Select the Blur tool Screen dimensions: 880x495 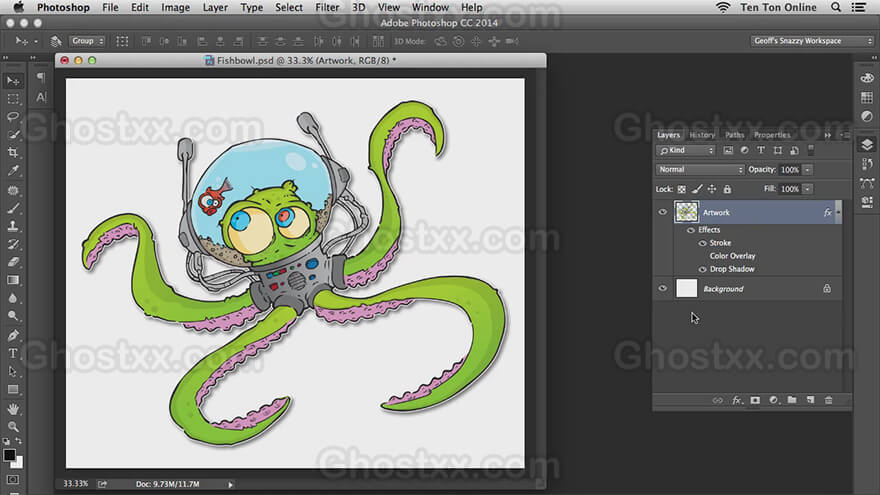[12, 298]
